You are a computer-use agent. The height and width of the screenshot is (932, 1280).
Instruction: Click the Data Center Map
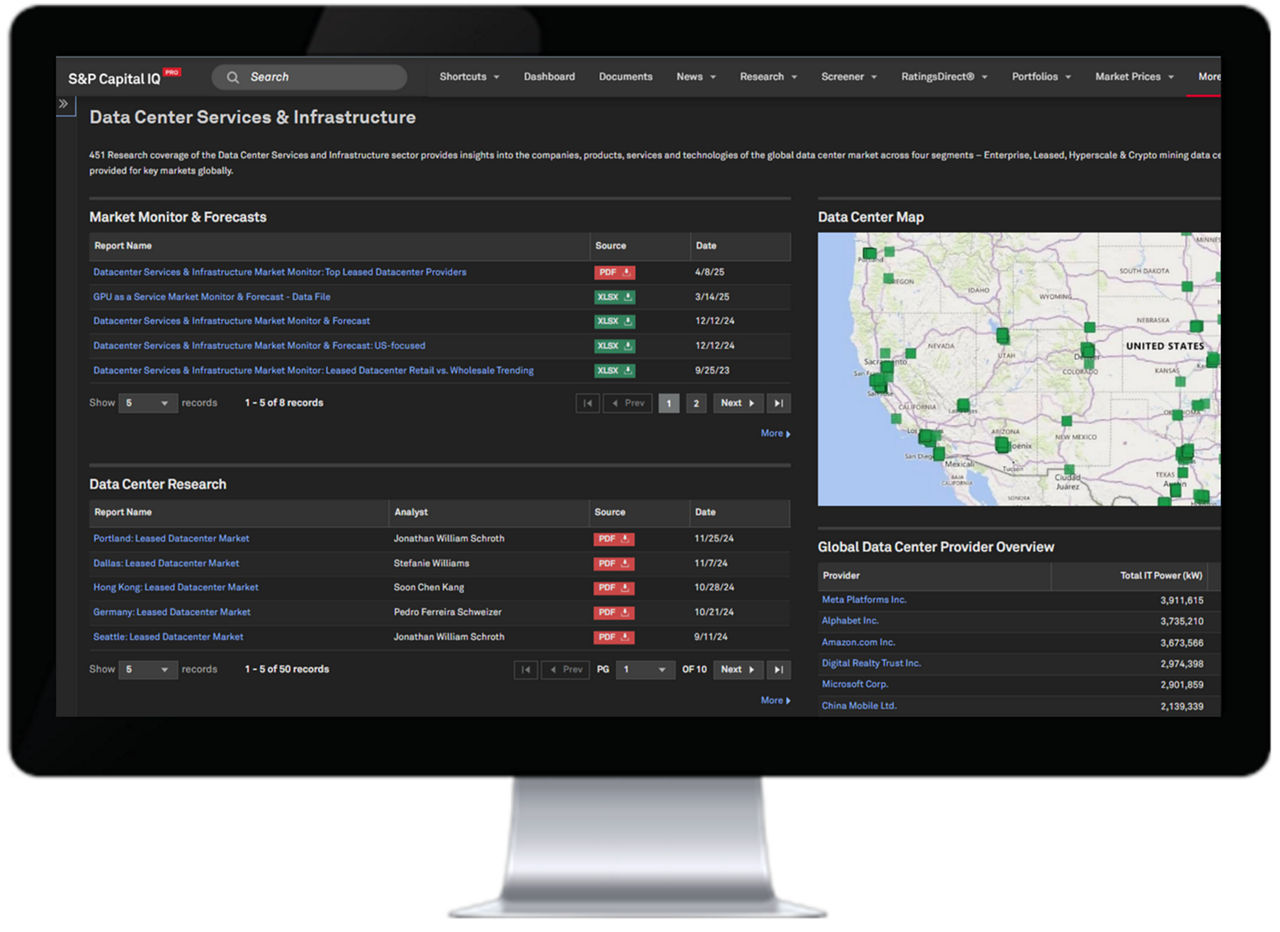tap(1019, 369)
